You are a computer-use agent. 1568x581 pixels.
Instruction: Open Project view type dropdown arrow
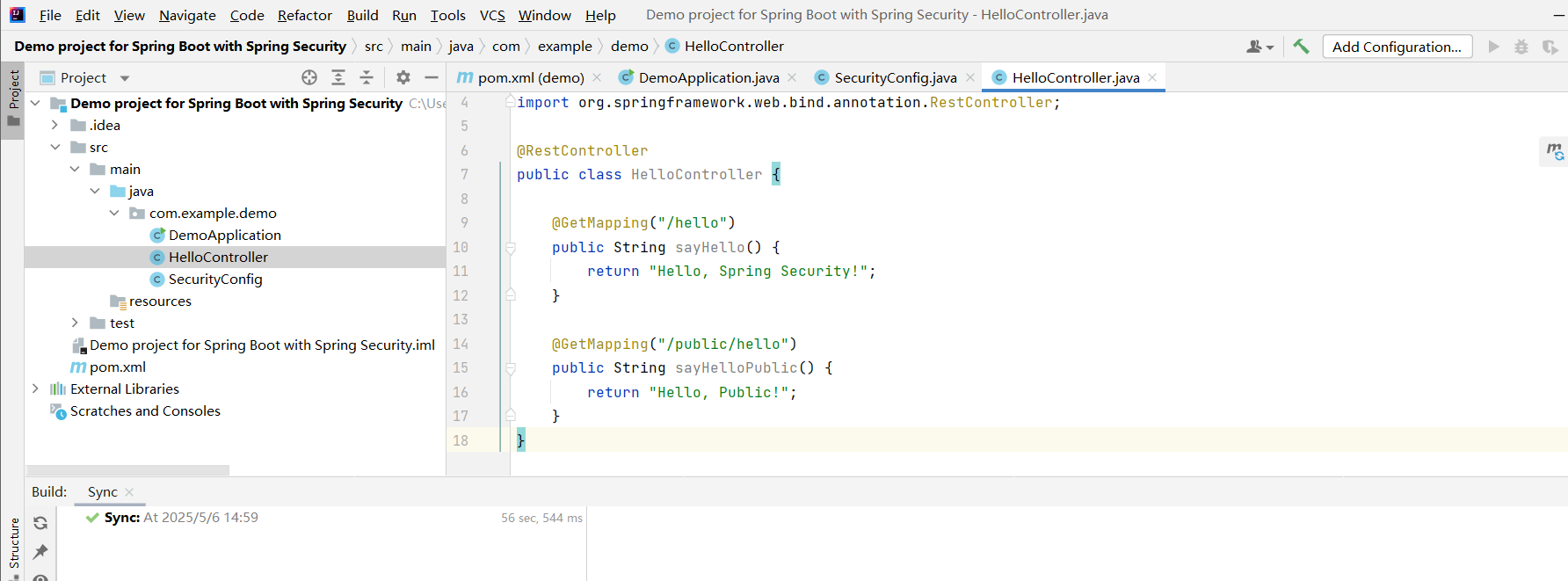coord(125,78)
